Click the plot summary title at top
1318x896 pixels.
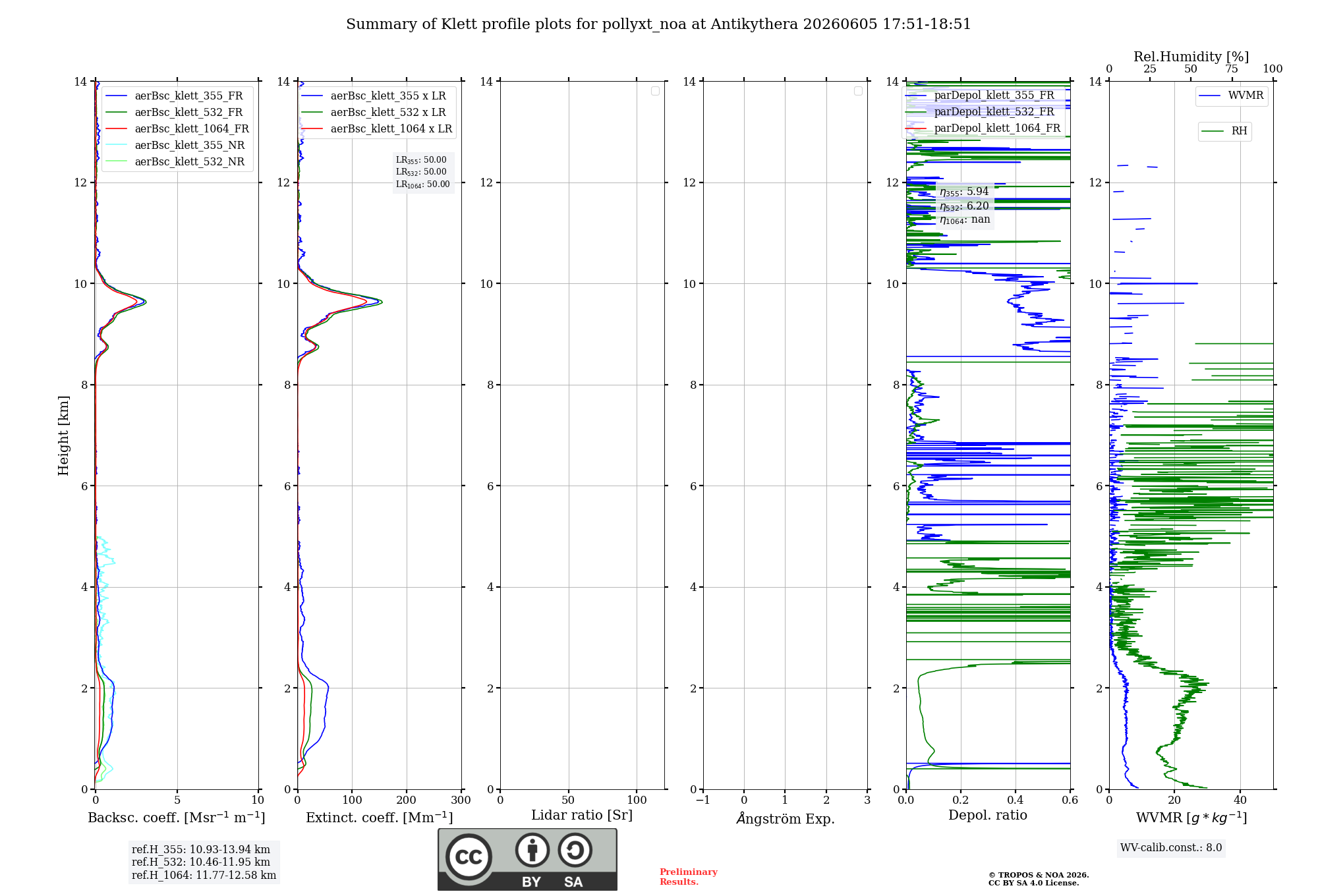pyautogui.click(x=658, y=24)
